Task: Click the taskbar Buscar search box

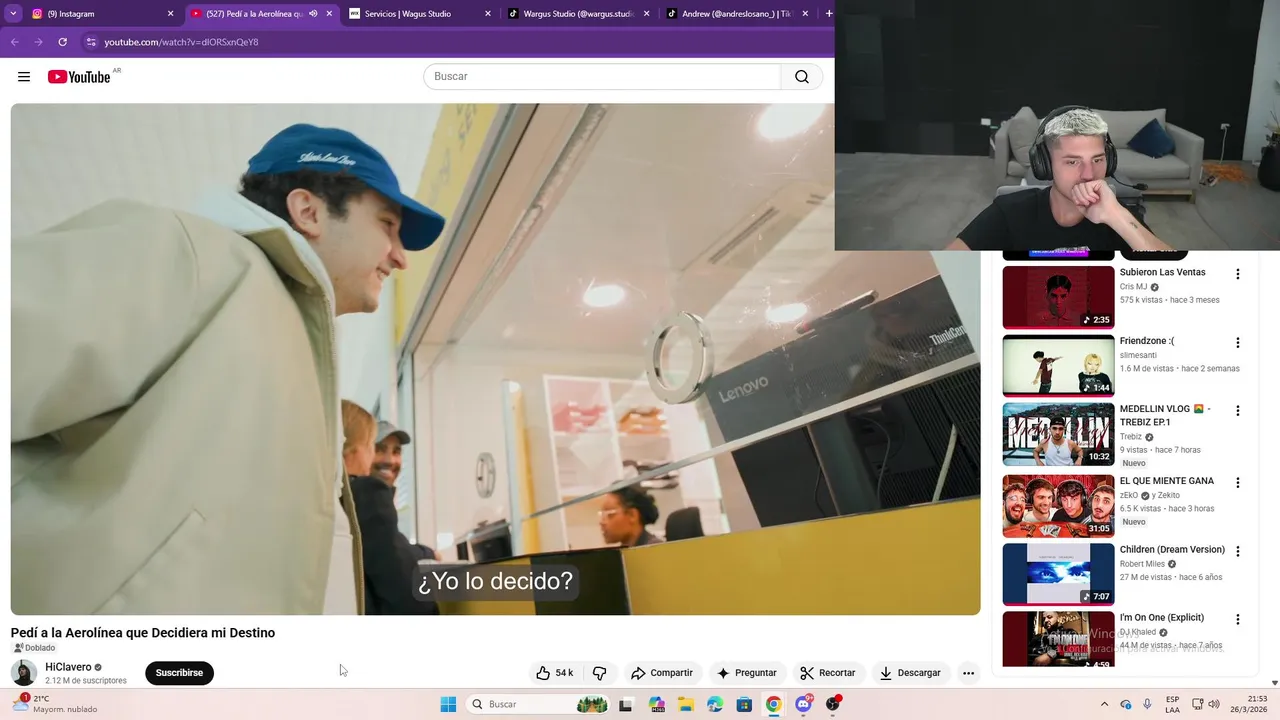Action: [538, 704]
